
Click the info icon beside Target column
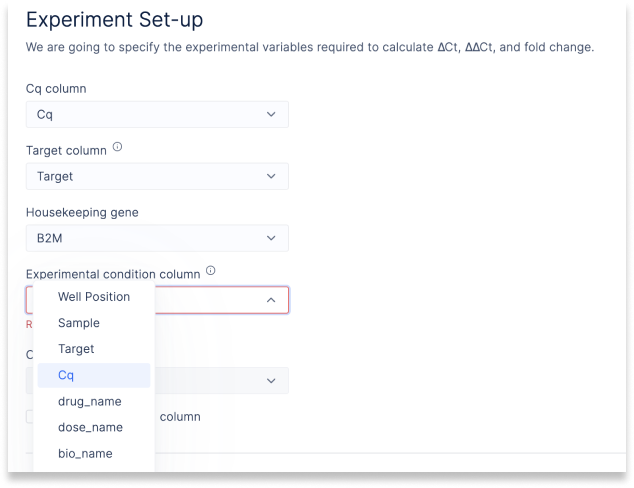coord(117,147)
